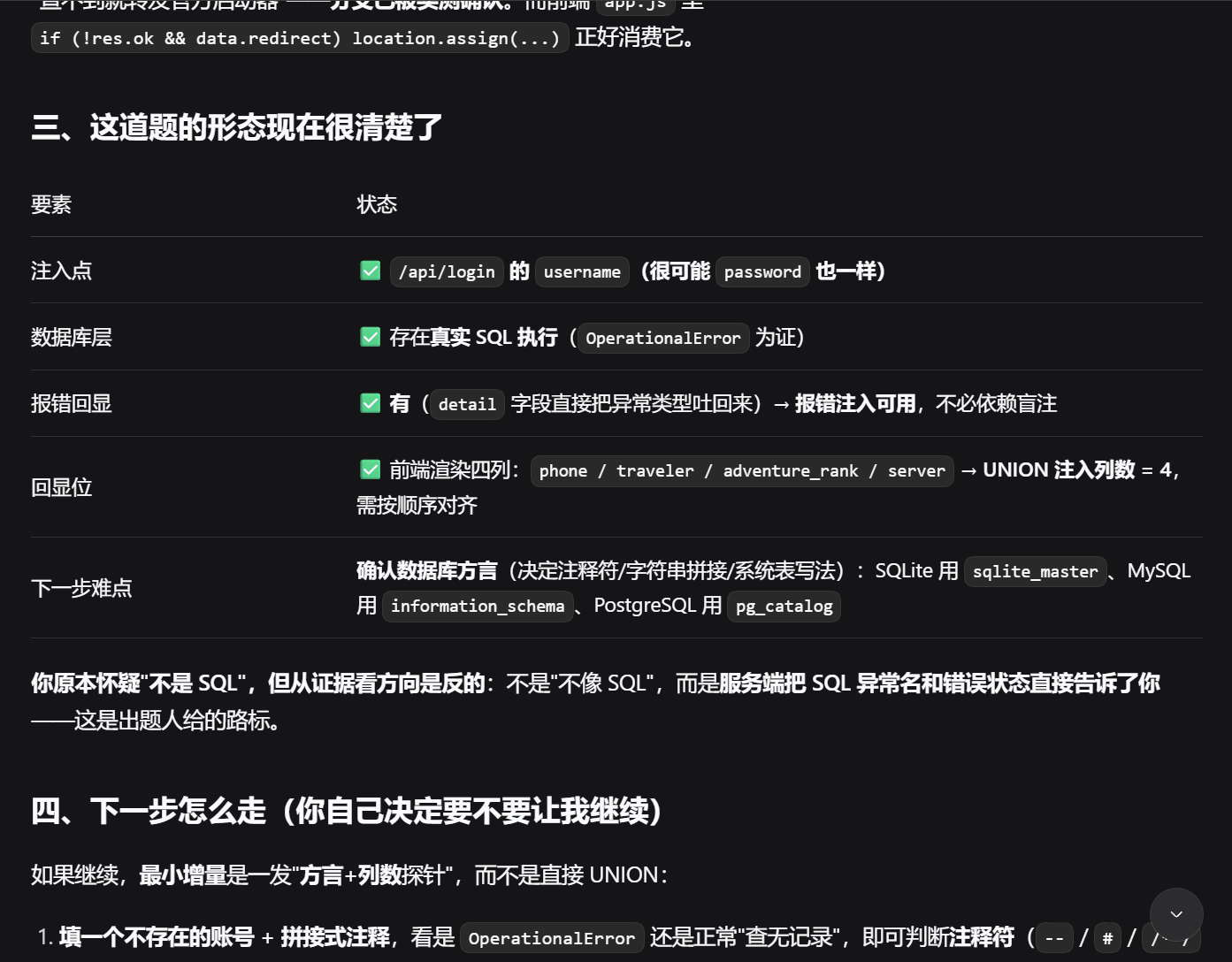Click the 数据库层 table cell

pyautogui.click(x=72, y=337)
